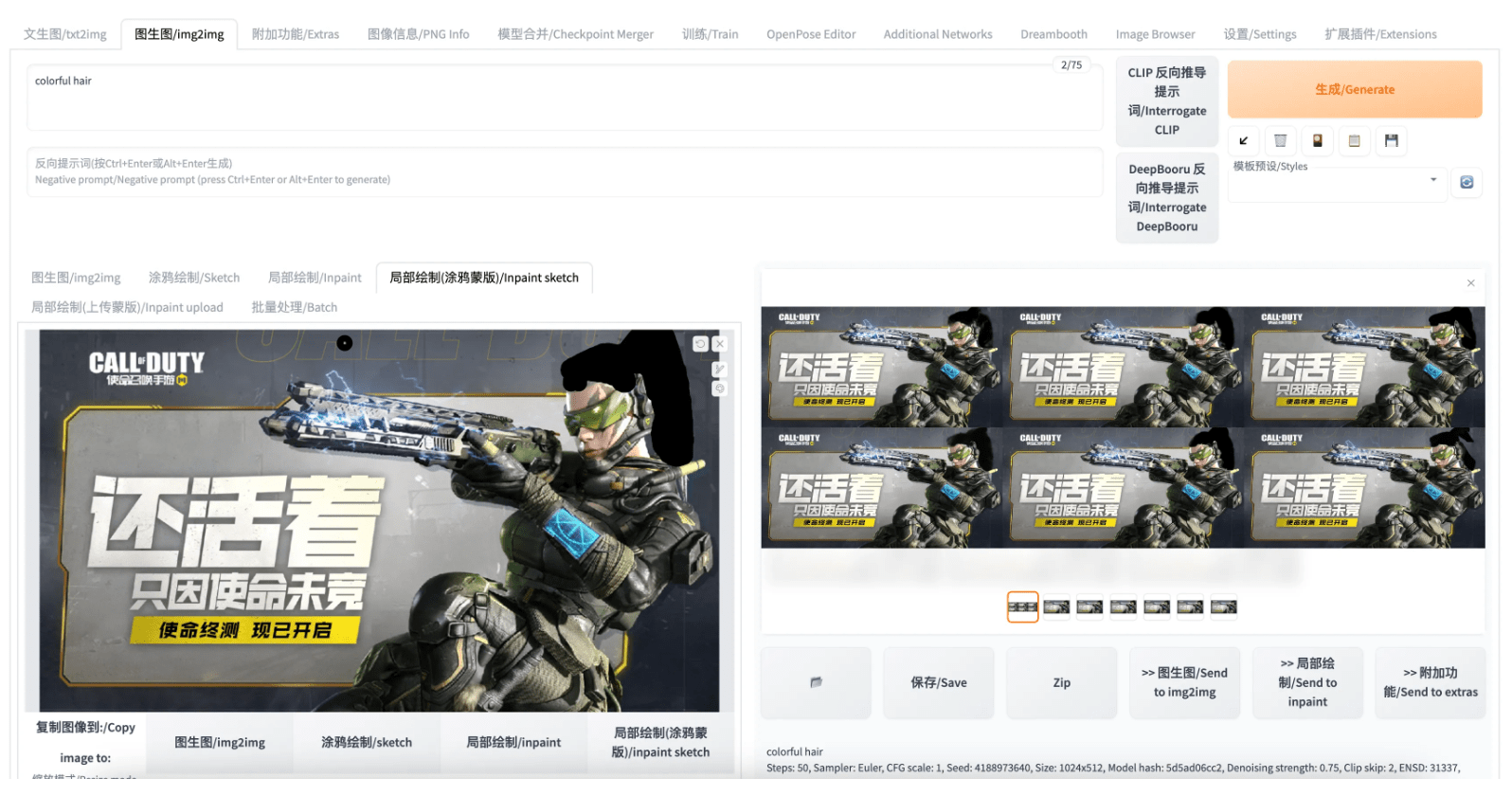This screenshot has width=1512, height=796.
Task: Switch to the Batch sub-tab
Action: pos(294,307)
